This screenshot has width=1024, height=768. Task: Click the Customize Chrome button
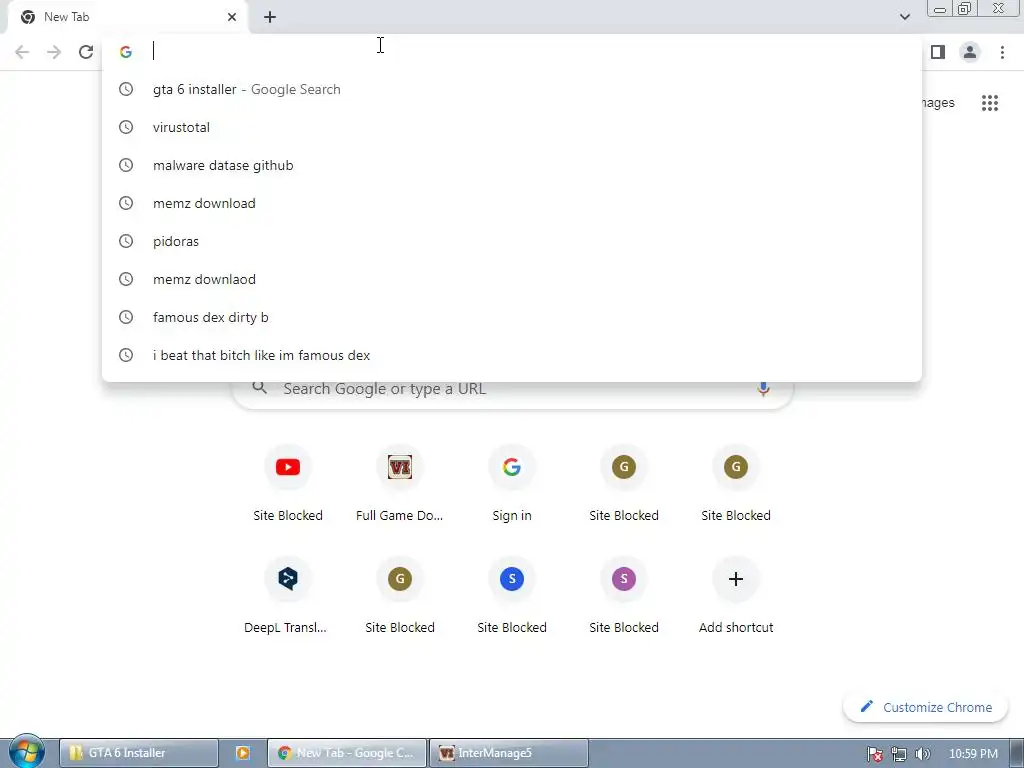(x=925, y=707)
